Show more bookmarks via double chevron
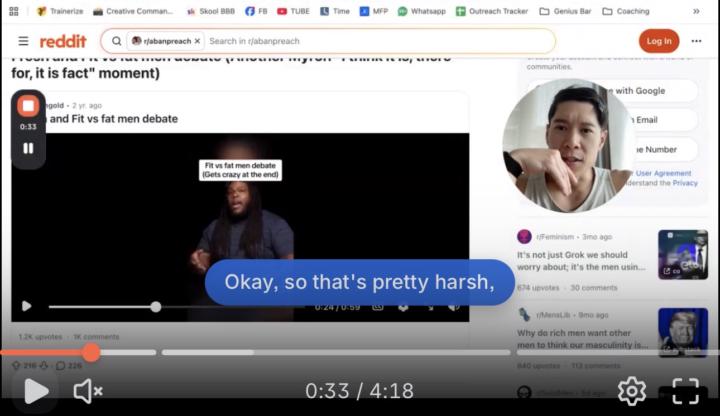Viewport: 720px width, 416px height. pyautogui.click(x=696, y=11)
